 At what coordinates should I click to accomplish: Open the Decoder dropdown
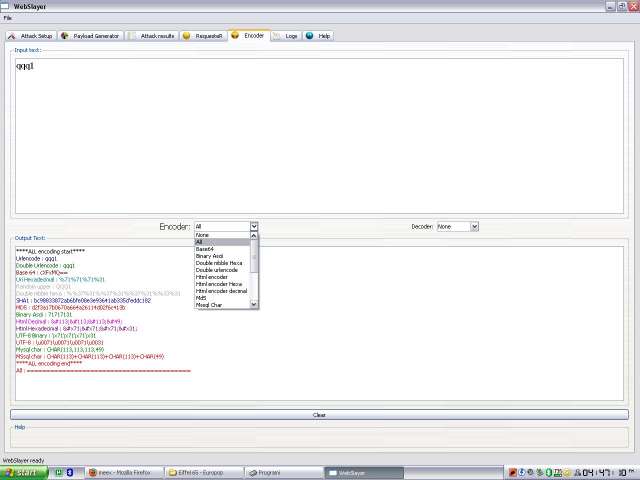coord(458,226)
